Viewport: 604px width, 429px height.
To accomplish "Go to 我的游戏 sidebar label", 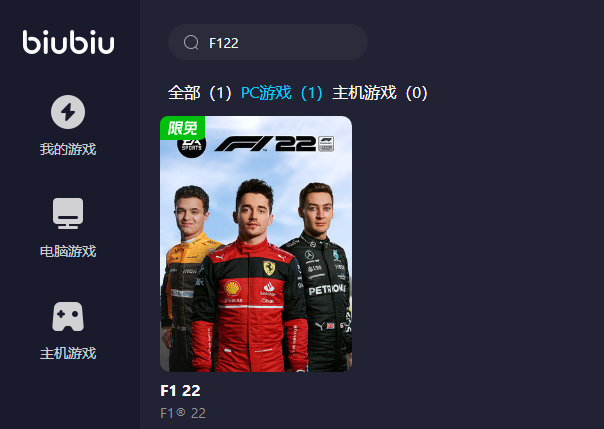I will click(68, 149).
